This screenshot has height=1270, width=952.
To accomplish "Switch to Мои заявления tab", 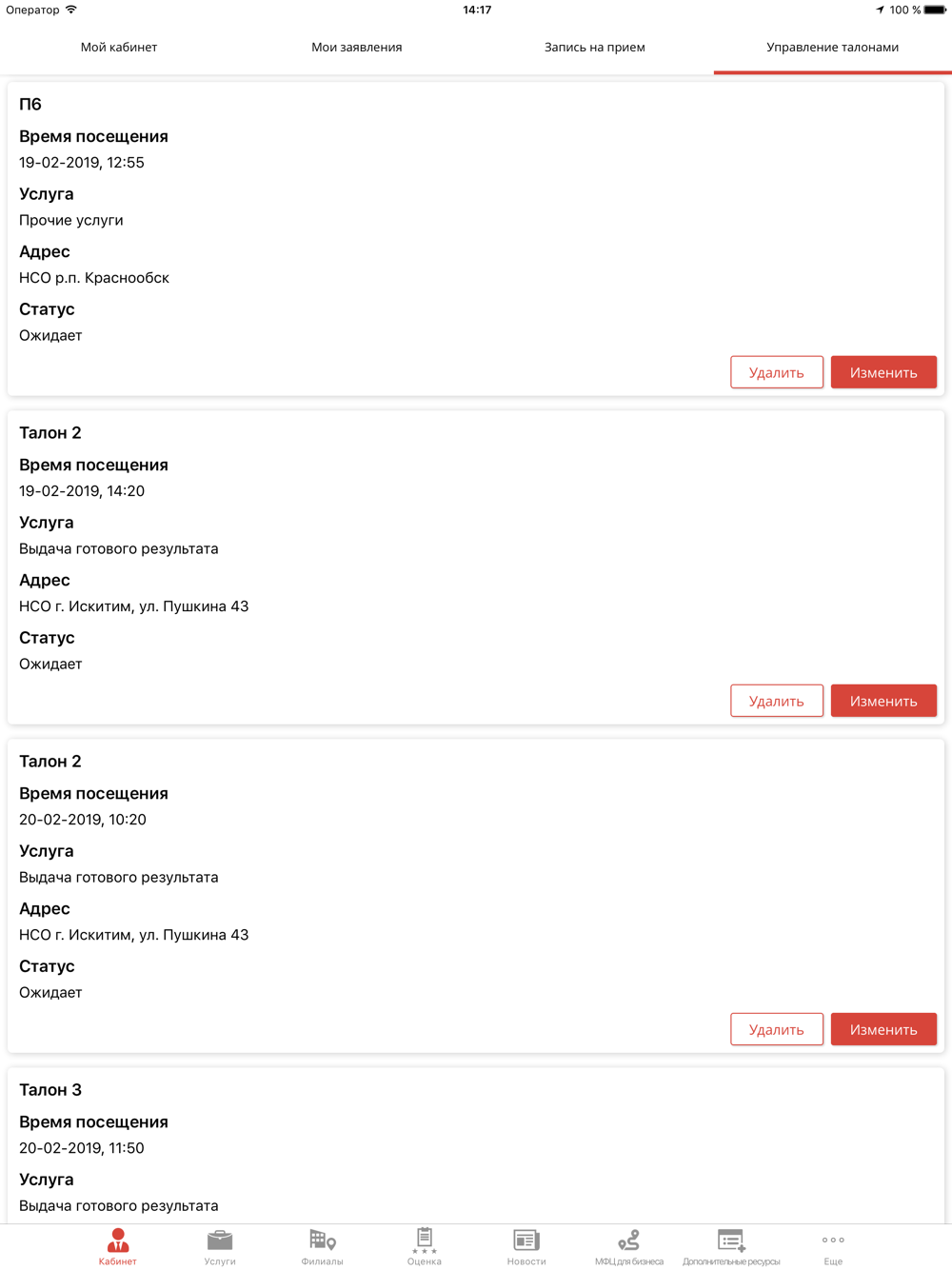I will coord(357,48).
